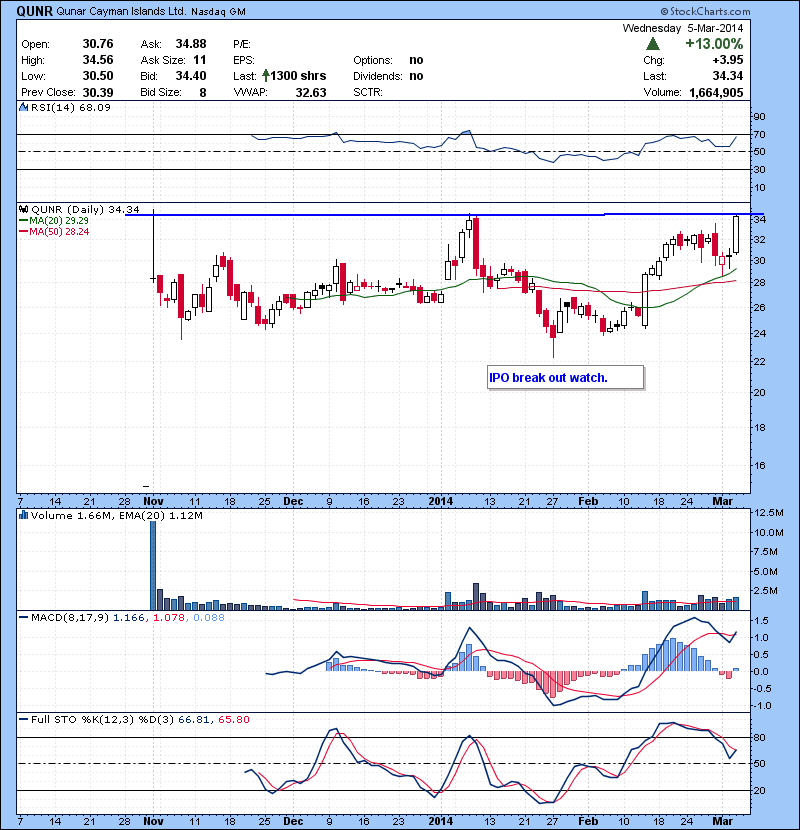This screenshot has width=800, height=830.
Task: Click the StockCharts.com attribution text
Action: [x=705, y=11]
